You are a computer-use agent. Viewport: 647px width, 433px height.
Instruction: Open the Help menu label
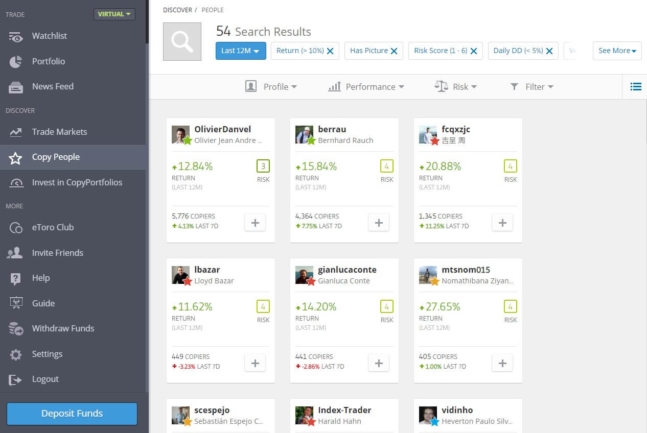pyautogui.click(x=41, y=278)
